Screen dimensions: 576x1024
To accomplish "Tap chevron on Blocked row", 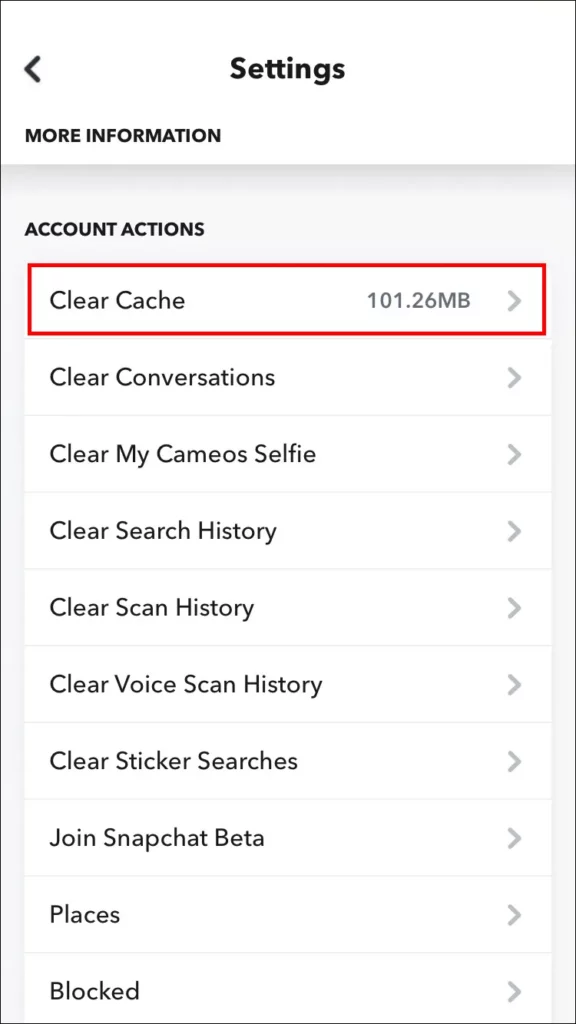I will pos(515,991).
